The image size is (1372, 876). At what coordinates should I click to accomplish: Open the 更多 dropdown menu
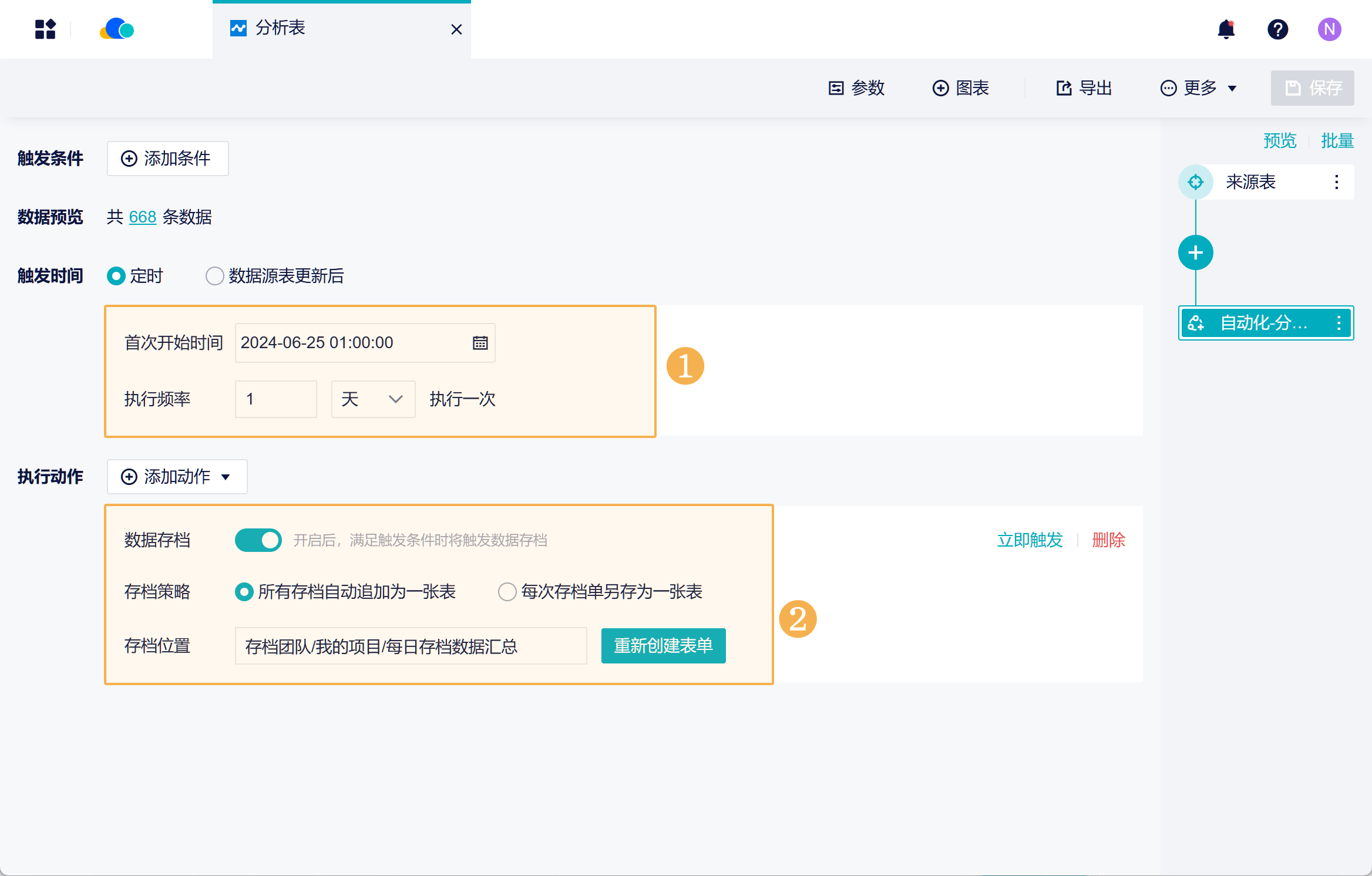tap(1199, 88)
